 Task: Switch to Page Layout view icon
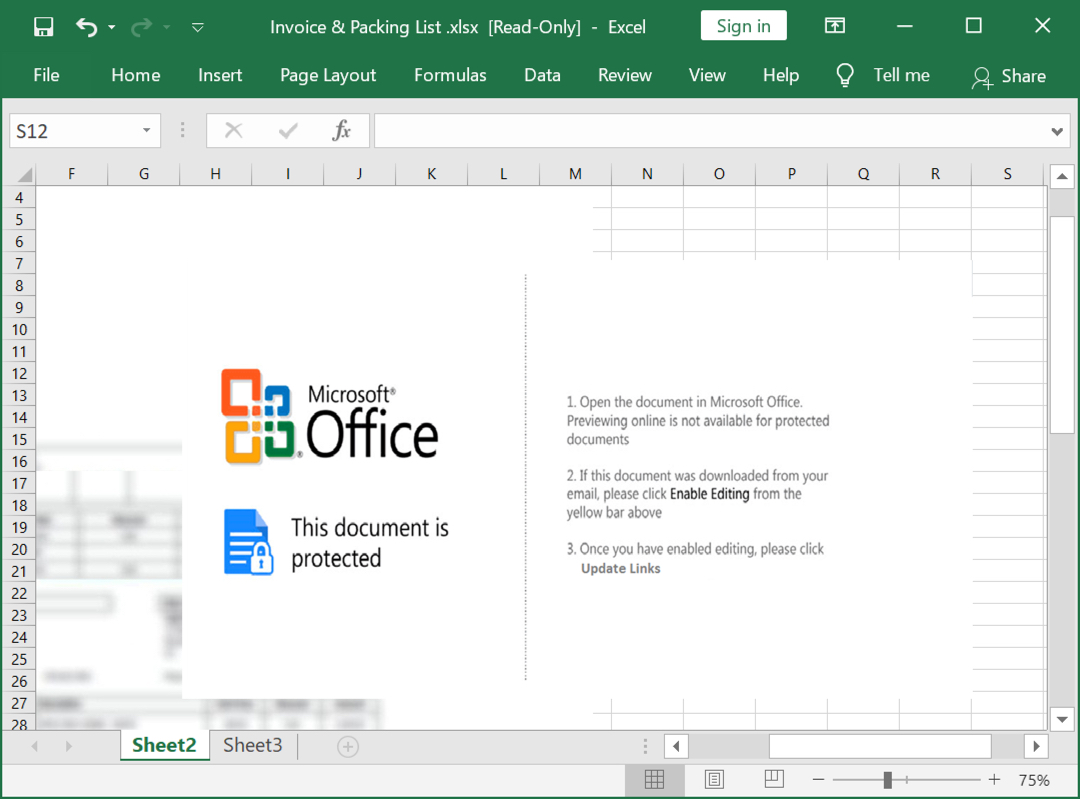coord(714,780)
